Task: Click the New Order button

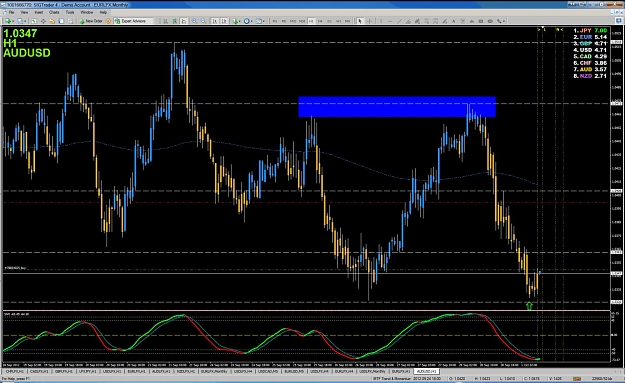Action: click(91, 21)
